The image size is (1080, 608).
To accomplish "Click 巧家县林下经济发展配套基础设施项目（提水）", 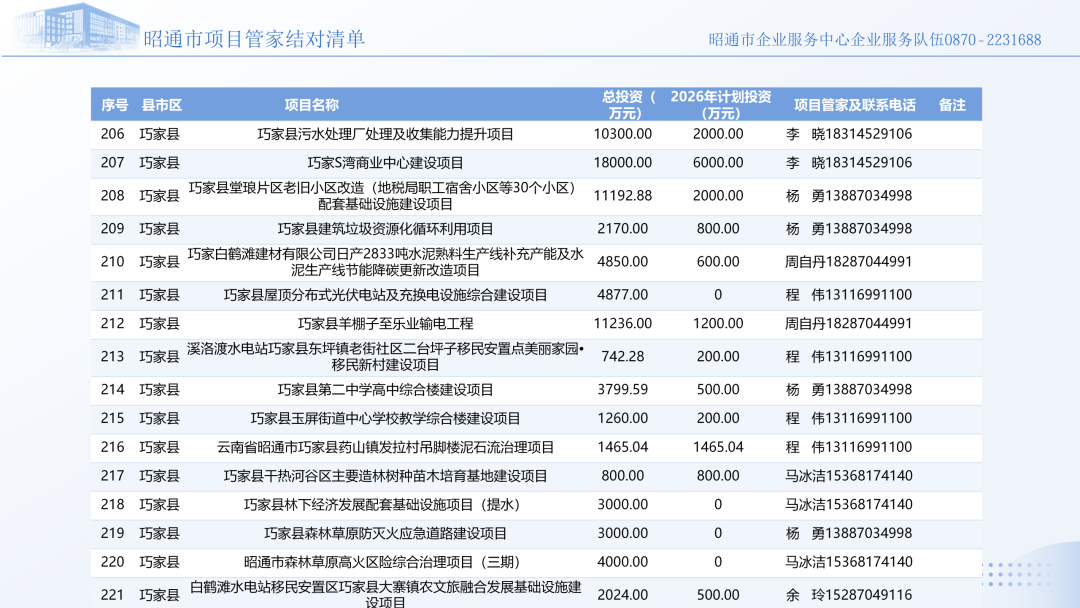I will coord(385,506).
